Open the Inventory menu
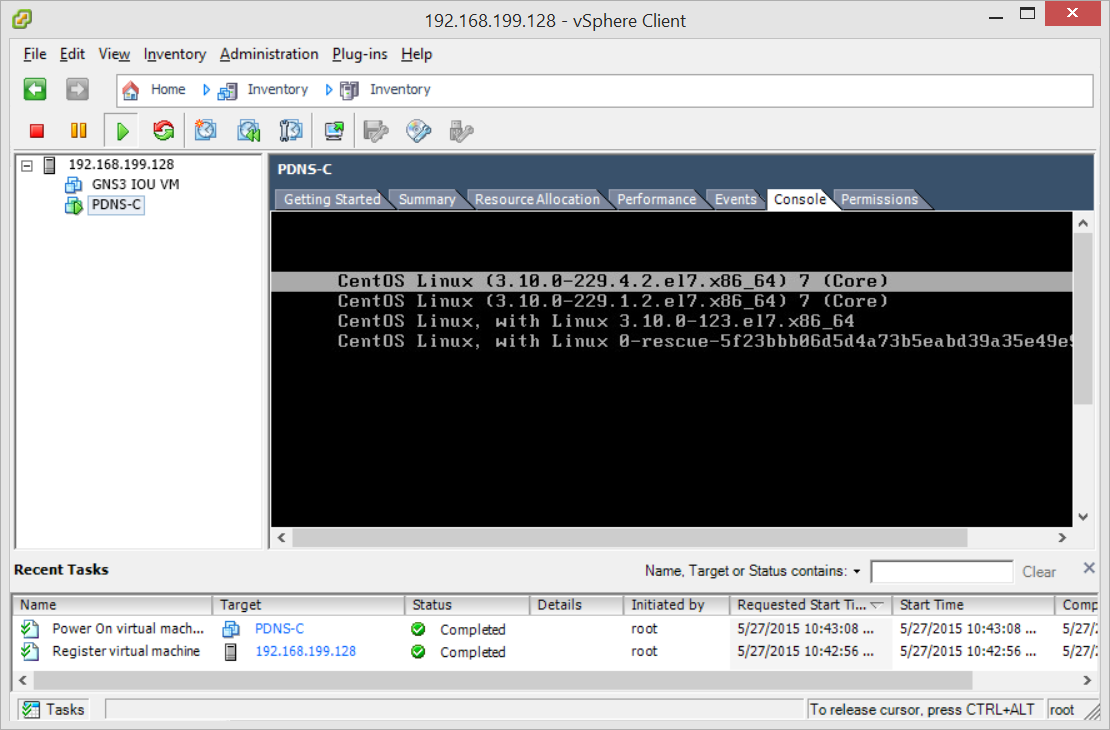Image resolution: width=1110 pixels, height=730 pixels. (175, 54)
